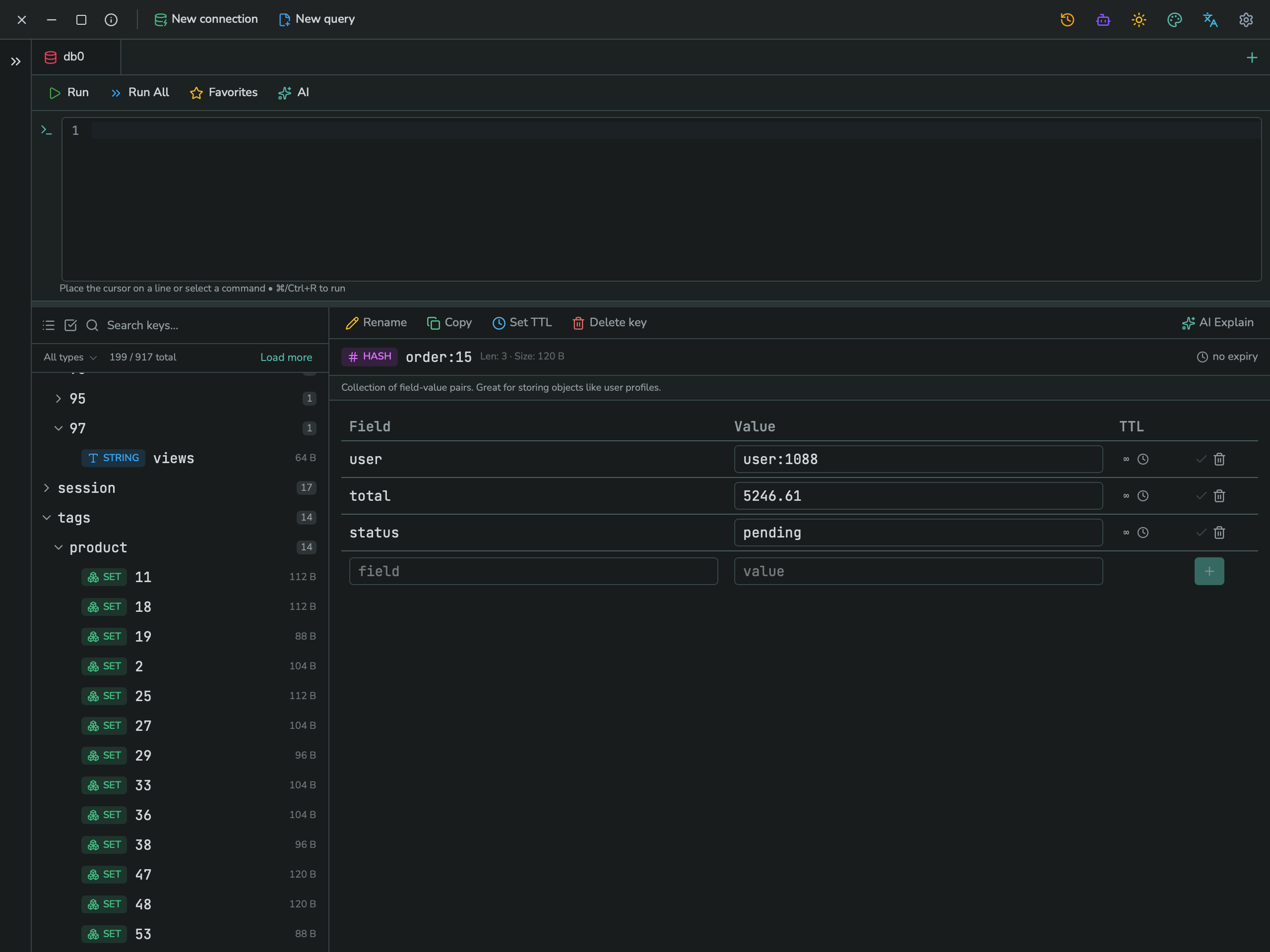Click Delete key

pos(609,322)
